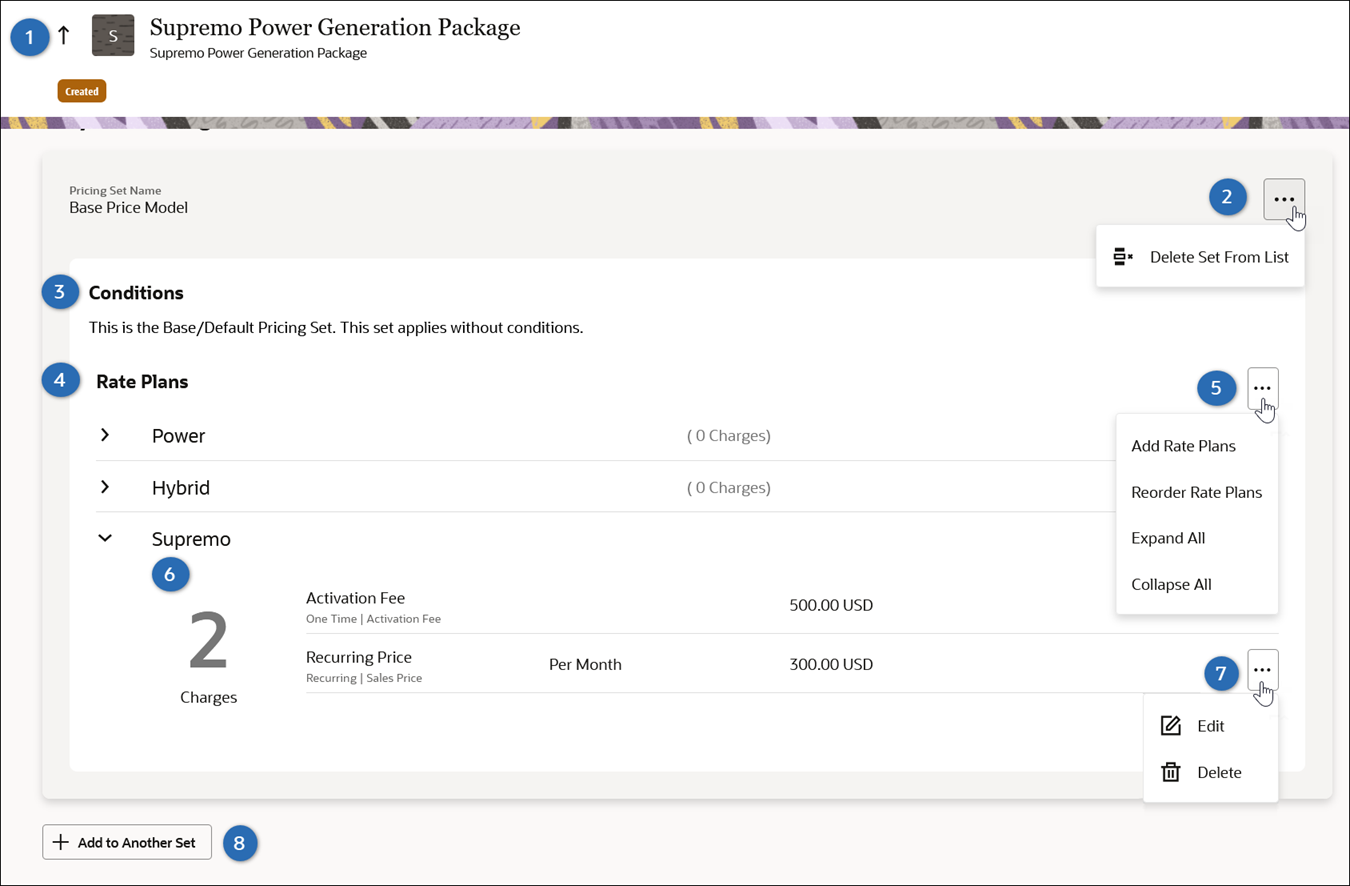Viewport: 1350px width, 886px height.
Task: Select Add Rate Plans menu option
Action: pyautogui.click(x=1183, y=445)
